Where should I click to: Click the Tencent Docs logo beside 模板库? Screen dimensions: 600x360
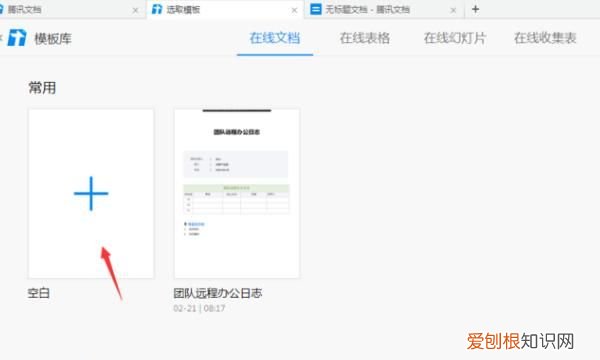[x=17, y=38]
